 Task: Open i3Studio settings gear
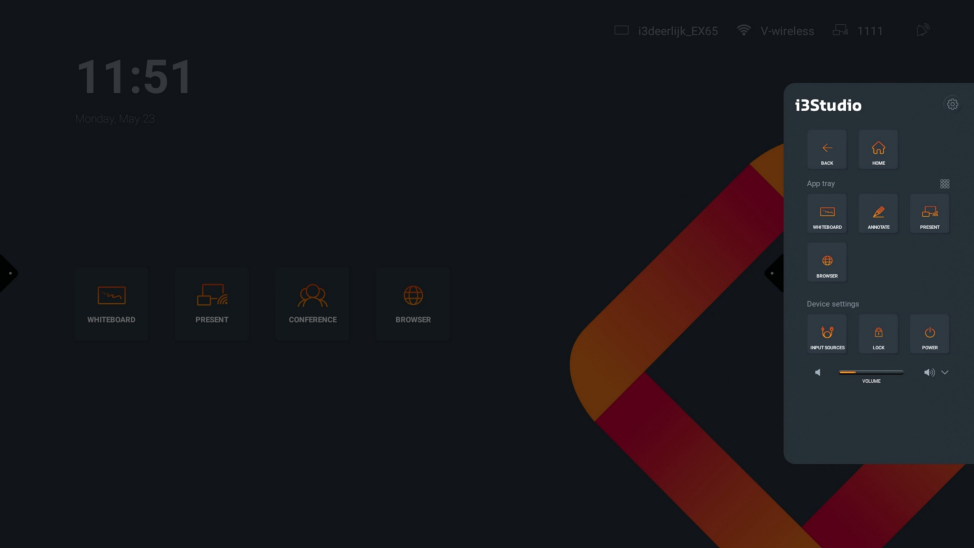952,105
